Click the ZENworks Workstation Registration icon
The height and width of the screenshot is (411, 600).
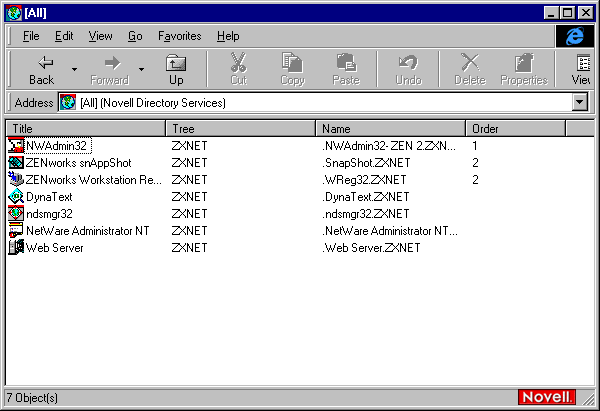coord(16,179)
